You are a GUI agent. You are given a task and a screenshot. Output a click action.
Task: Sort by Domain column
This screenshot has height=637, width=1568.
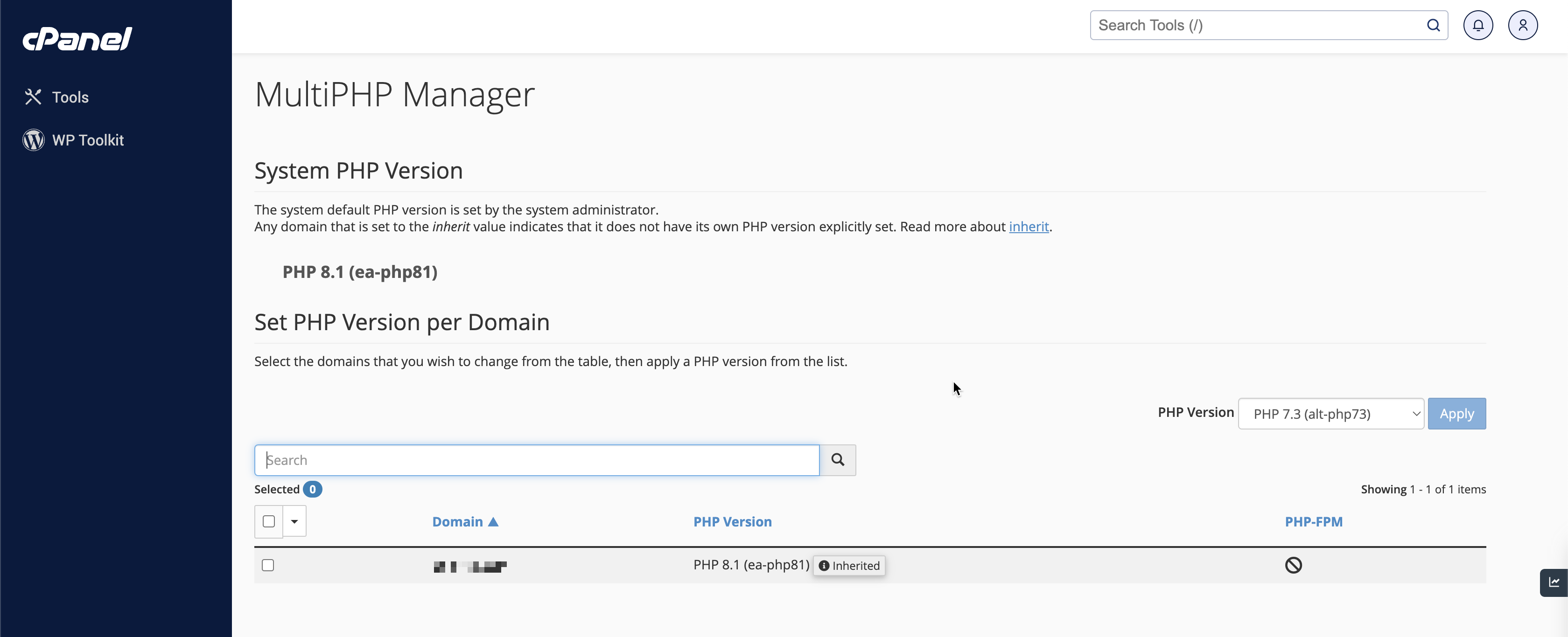(458, 521)
